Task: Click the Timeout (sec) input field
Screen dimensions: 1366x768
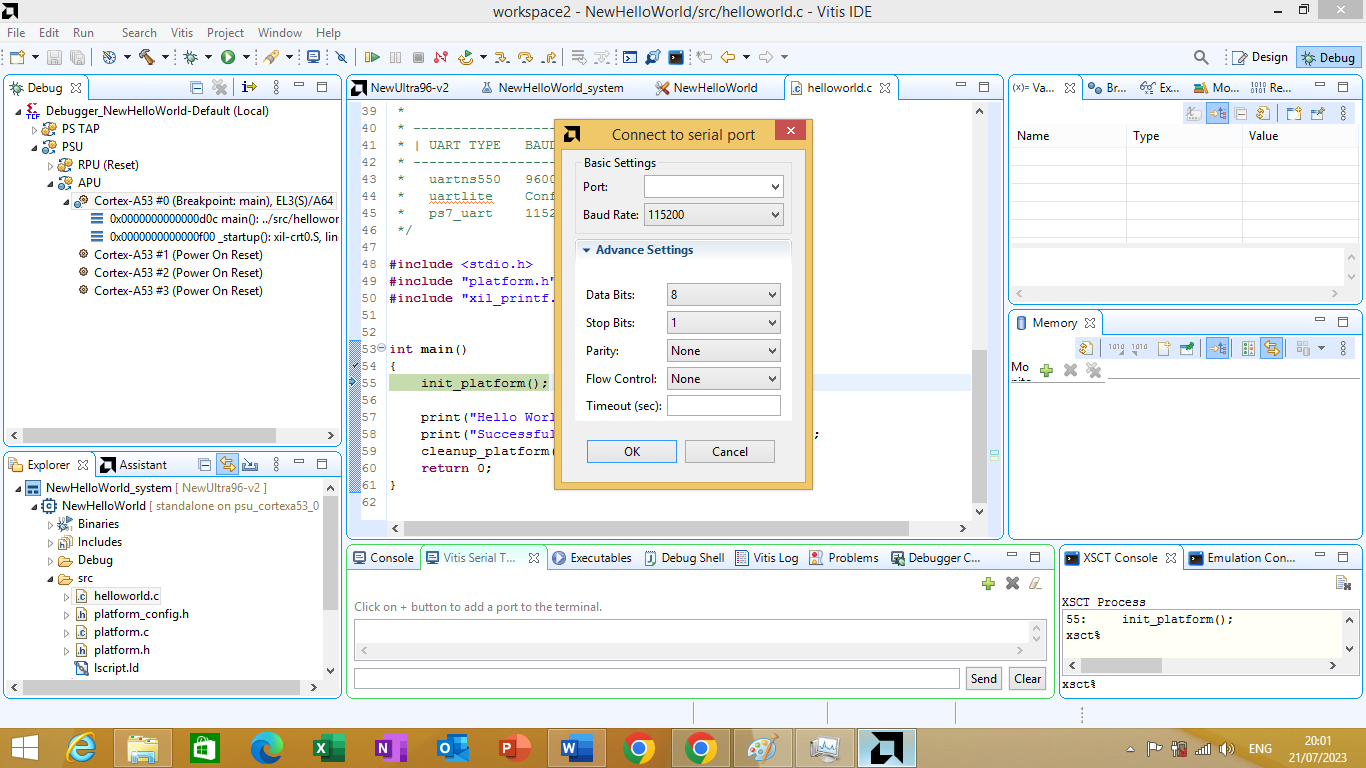Action: tap(724, 406)
